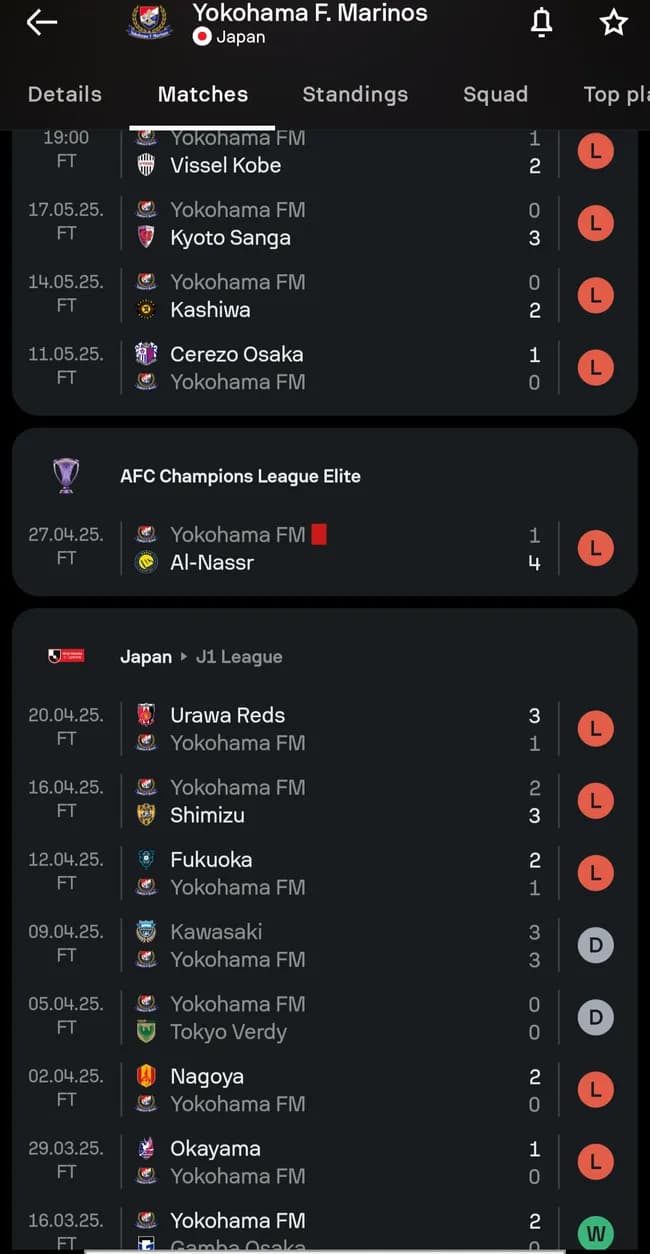Viewport: 650px width, 1254px height.
Task: Switch to the Standings tab
Action: point(355,94)
